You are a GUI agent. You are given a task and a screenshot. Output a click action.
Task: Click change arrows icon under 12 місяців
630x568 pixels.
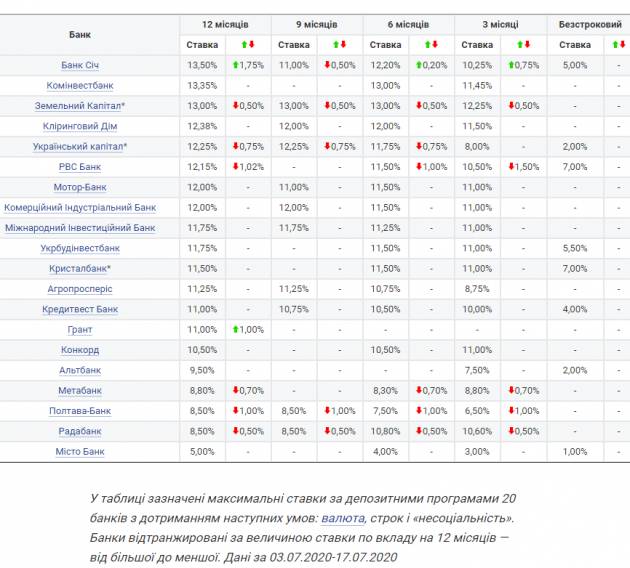248,44
